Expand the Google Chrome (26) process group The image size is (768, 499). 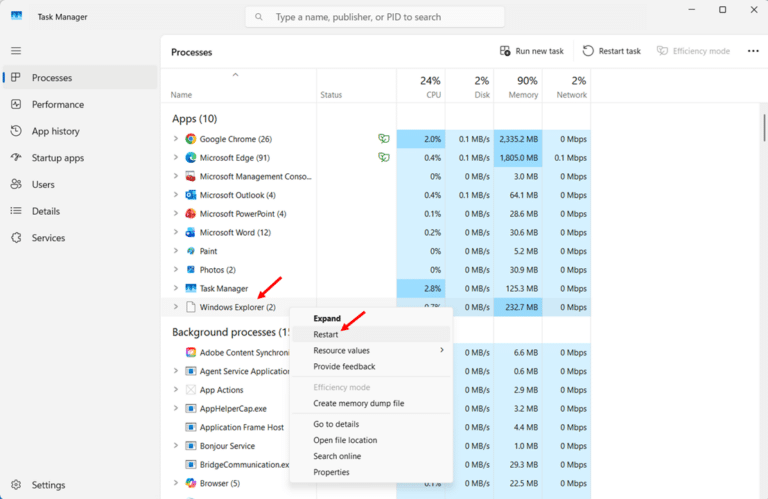click(x=175, y=139)
